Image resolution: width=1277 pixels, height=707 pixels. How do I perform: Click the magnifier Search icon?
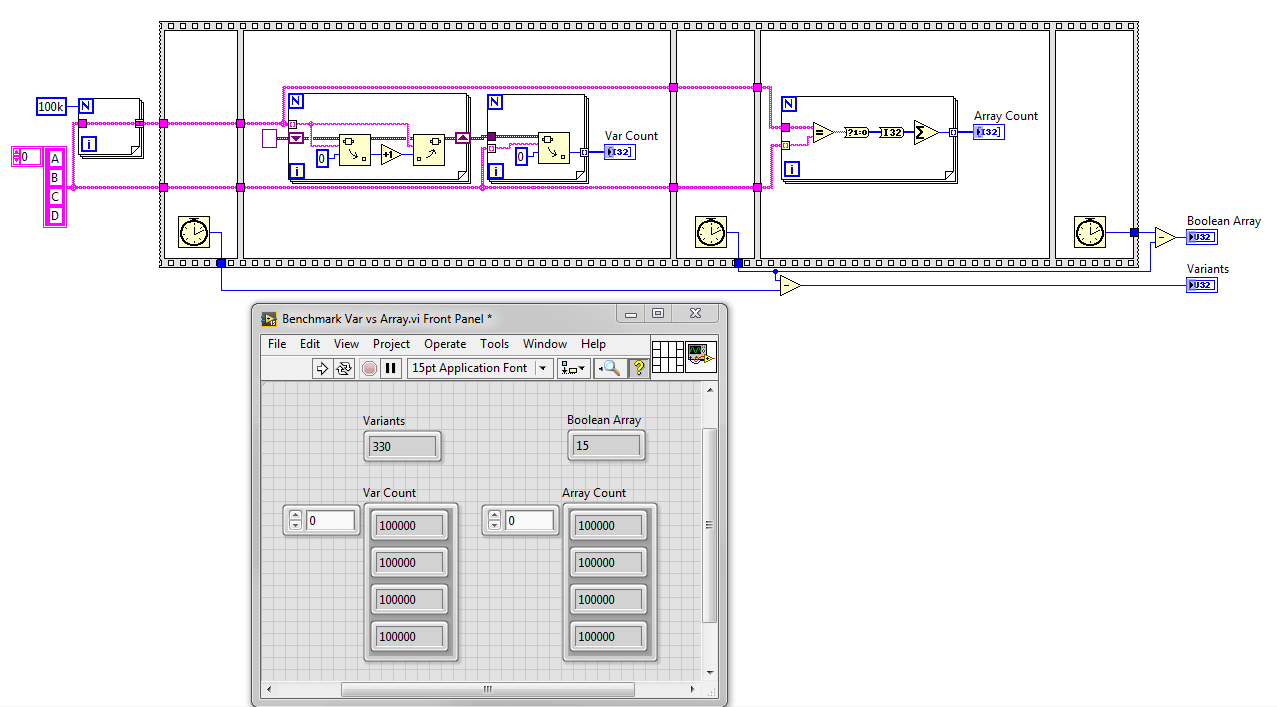609,368
